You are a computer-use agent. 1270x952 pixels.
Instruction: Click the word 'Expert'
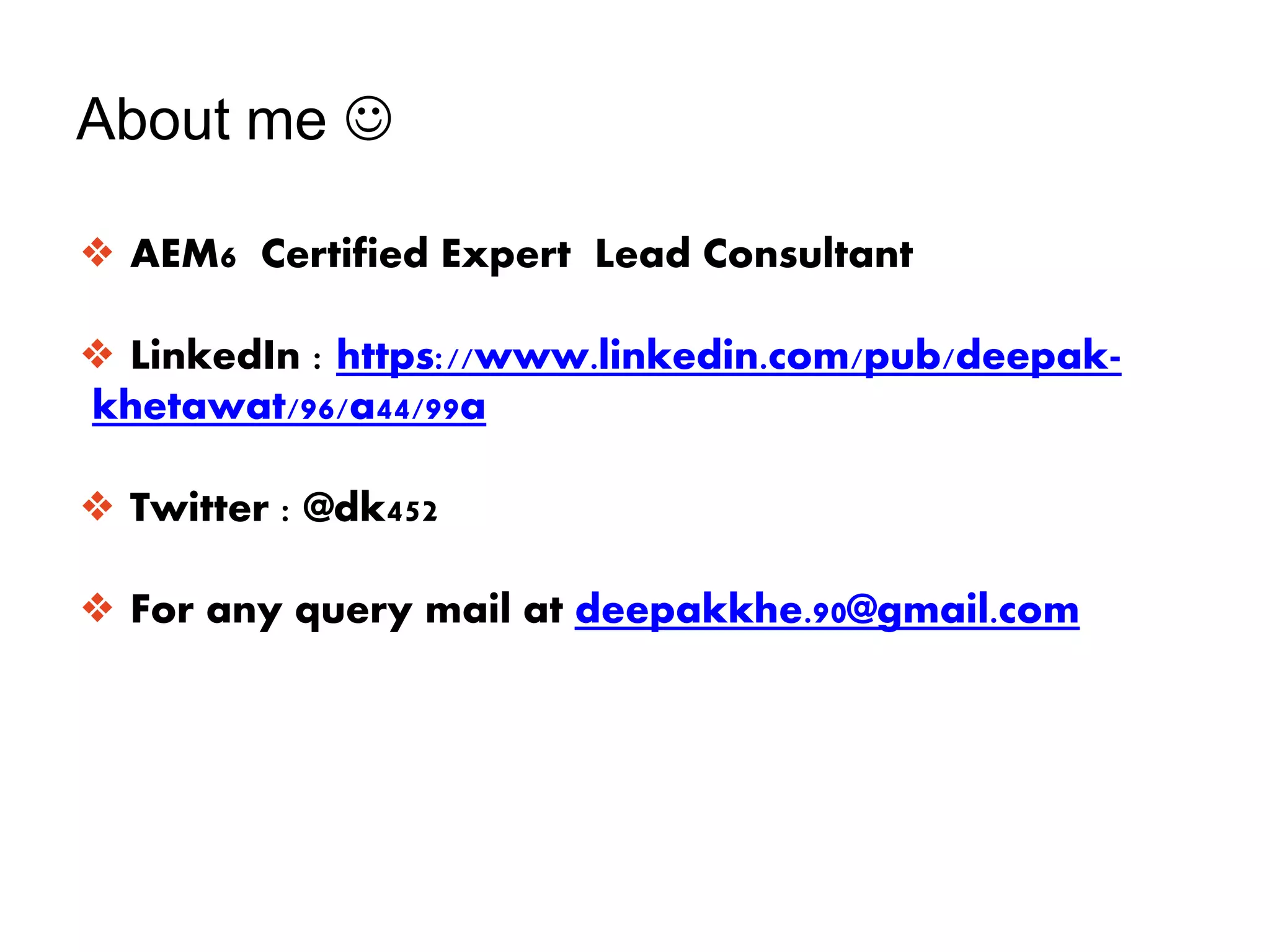tap(505, 255)
